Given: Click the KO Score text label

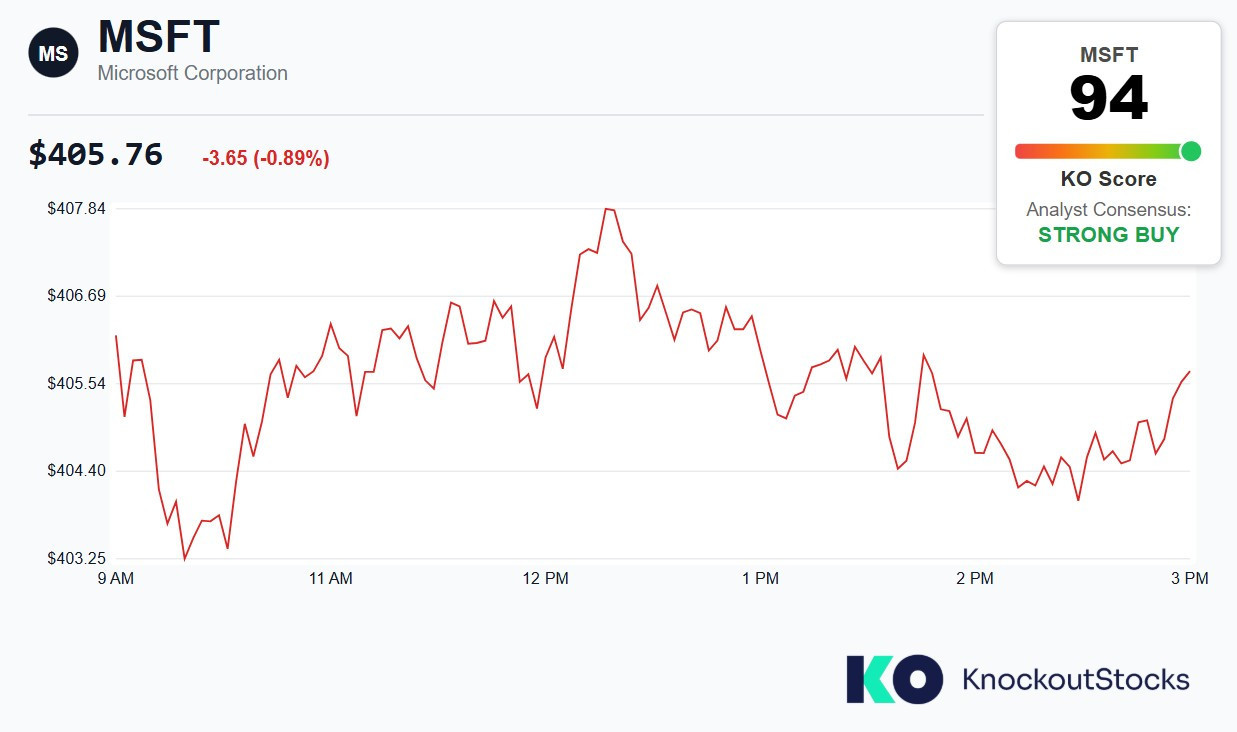Looking at the screenshot, I should (1108, 179).
